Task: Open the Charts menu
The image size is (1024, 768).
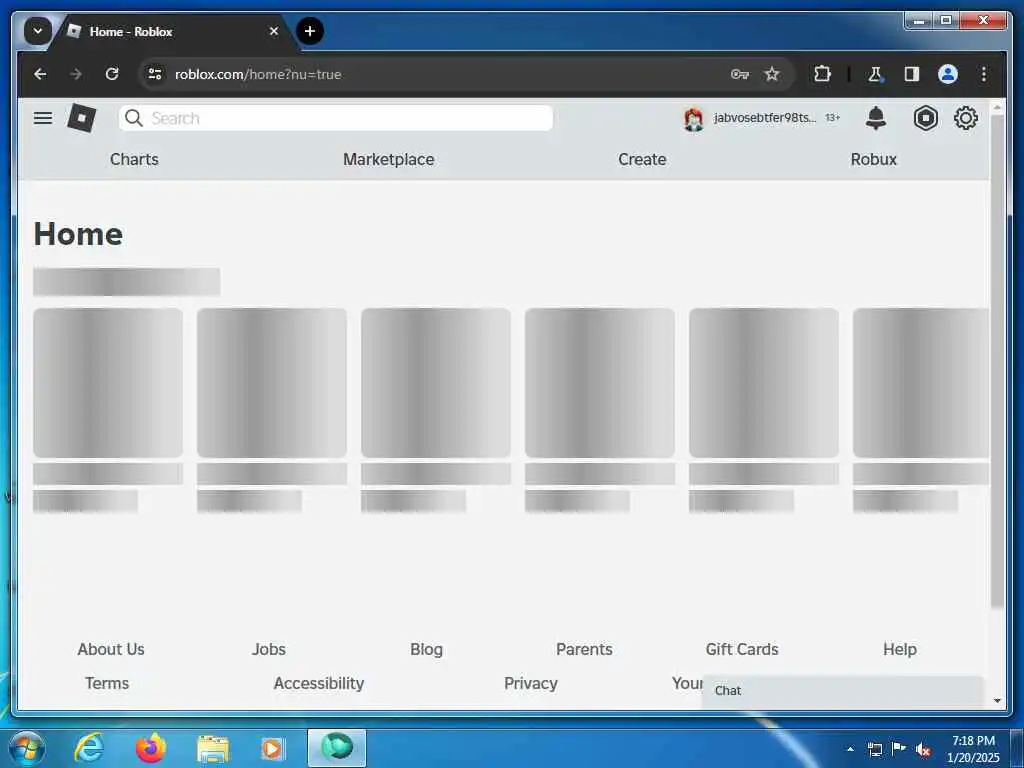Action: click(134, 159)
